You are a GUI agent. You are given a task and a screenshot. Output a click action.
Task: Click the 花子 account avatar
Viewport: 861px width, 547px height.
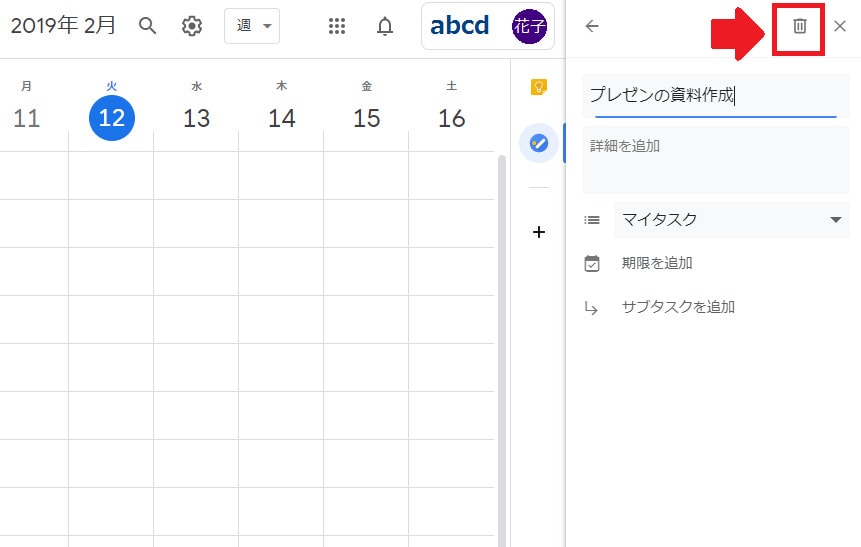point(529,26)
